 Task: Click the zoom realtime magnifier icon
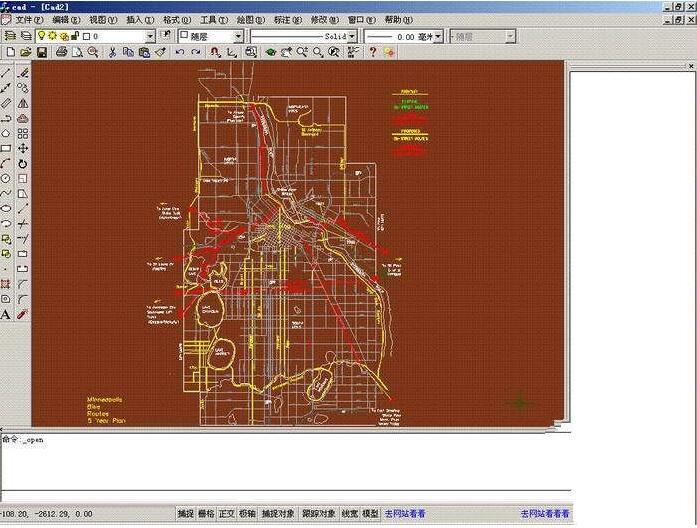(x=302, y=52)
